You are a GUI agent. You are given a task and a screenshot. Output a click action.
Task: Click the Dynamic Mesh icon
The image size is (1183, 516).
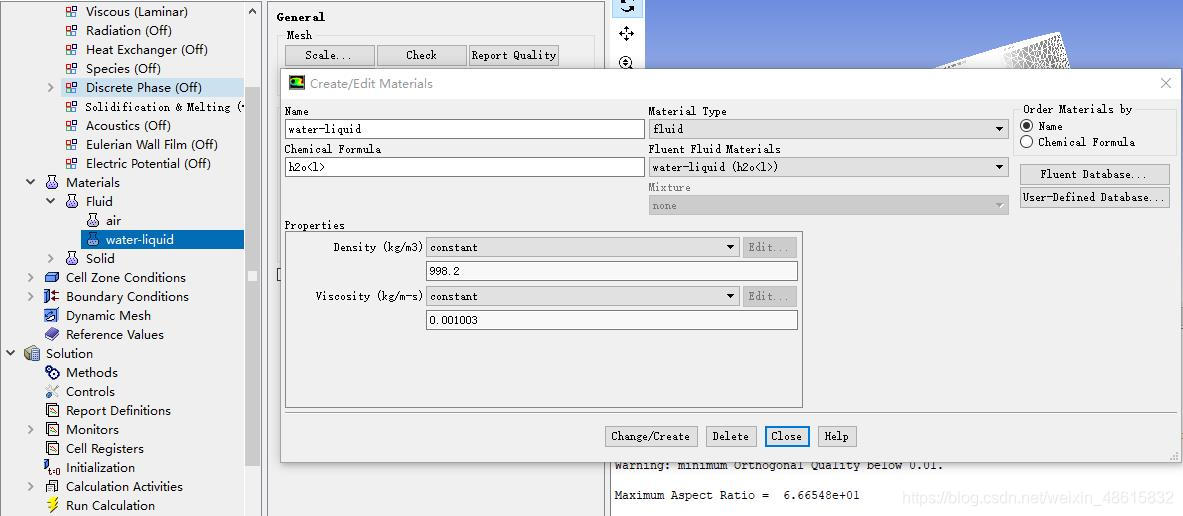pyautogui.click(x=52, y=316)
